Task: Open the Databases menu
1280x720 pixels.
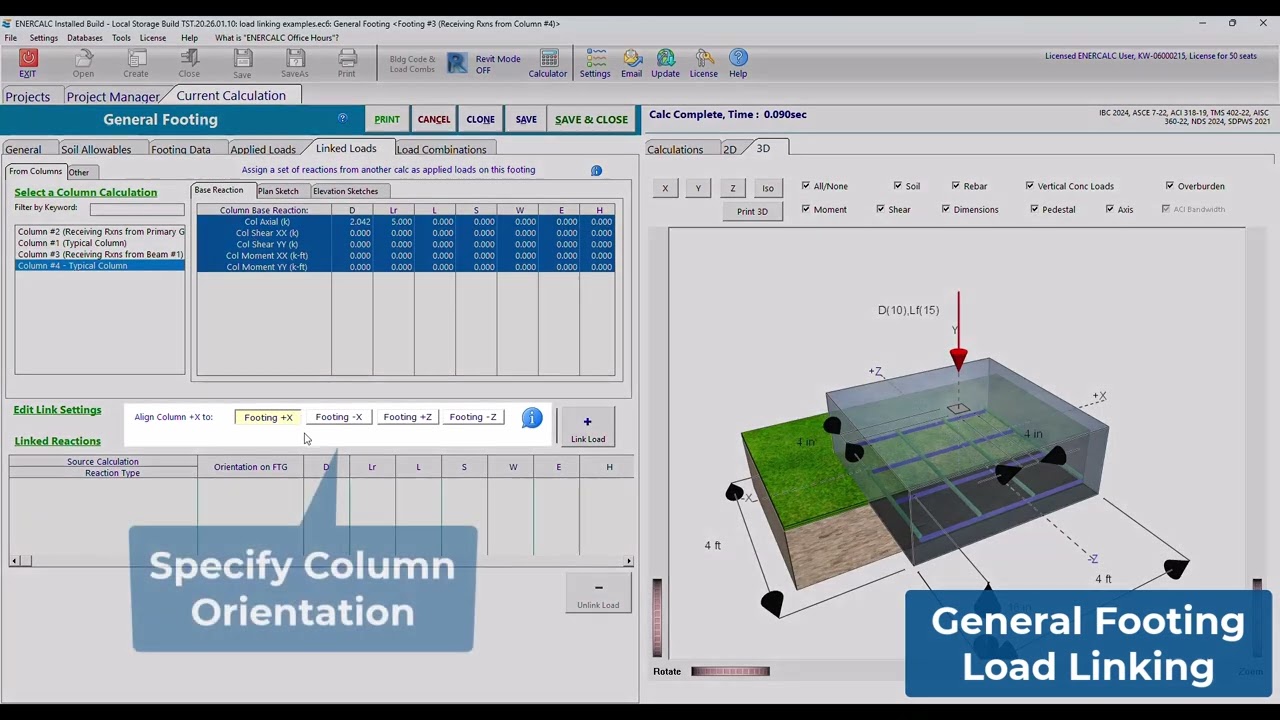Action: (85, 38)
